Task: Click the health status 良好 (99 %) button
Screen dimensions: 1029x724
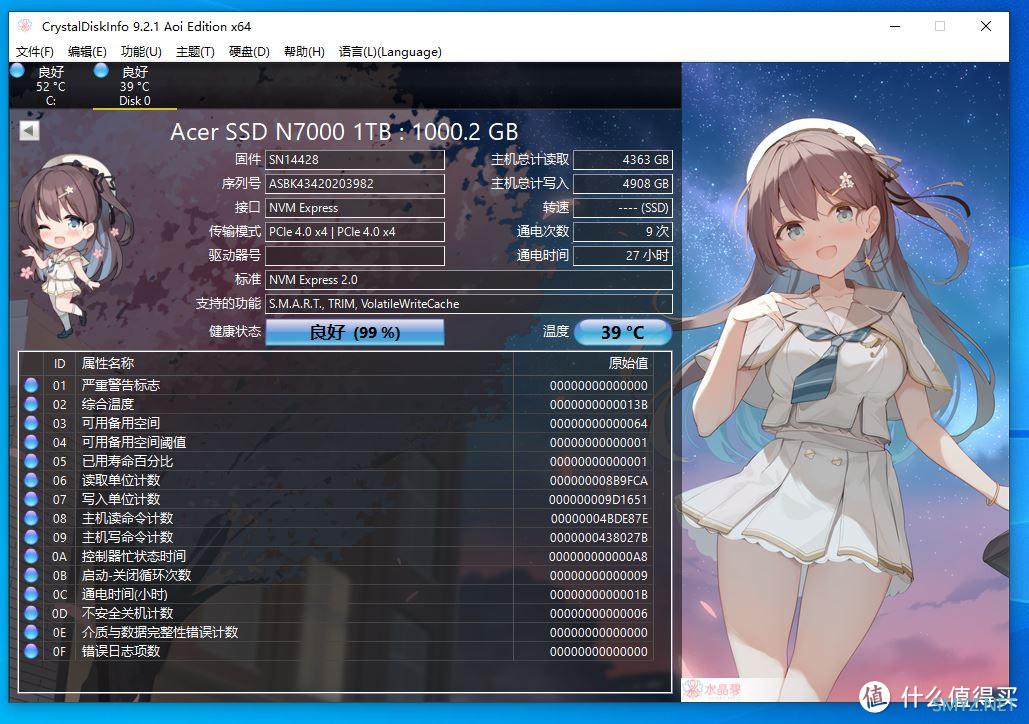Action: 355,332
